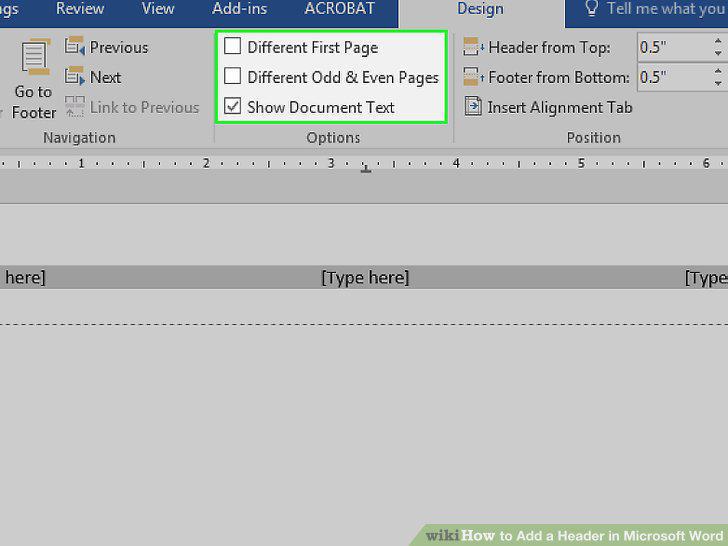
Task: Click the Go to Footer icon
Action: pyautogui.click(x=36, y=57)
